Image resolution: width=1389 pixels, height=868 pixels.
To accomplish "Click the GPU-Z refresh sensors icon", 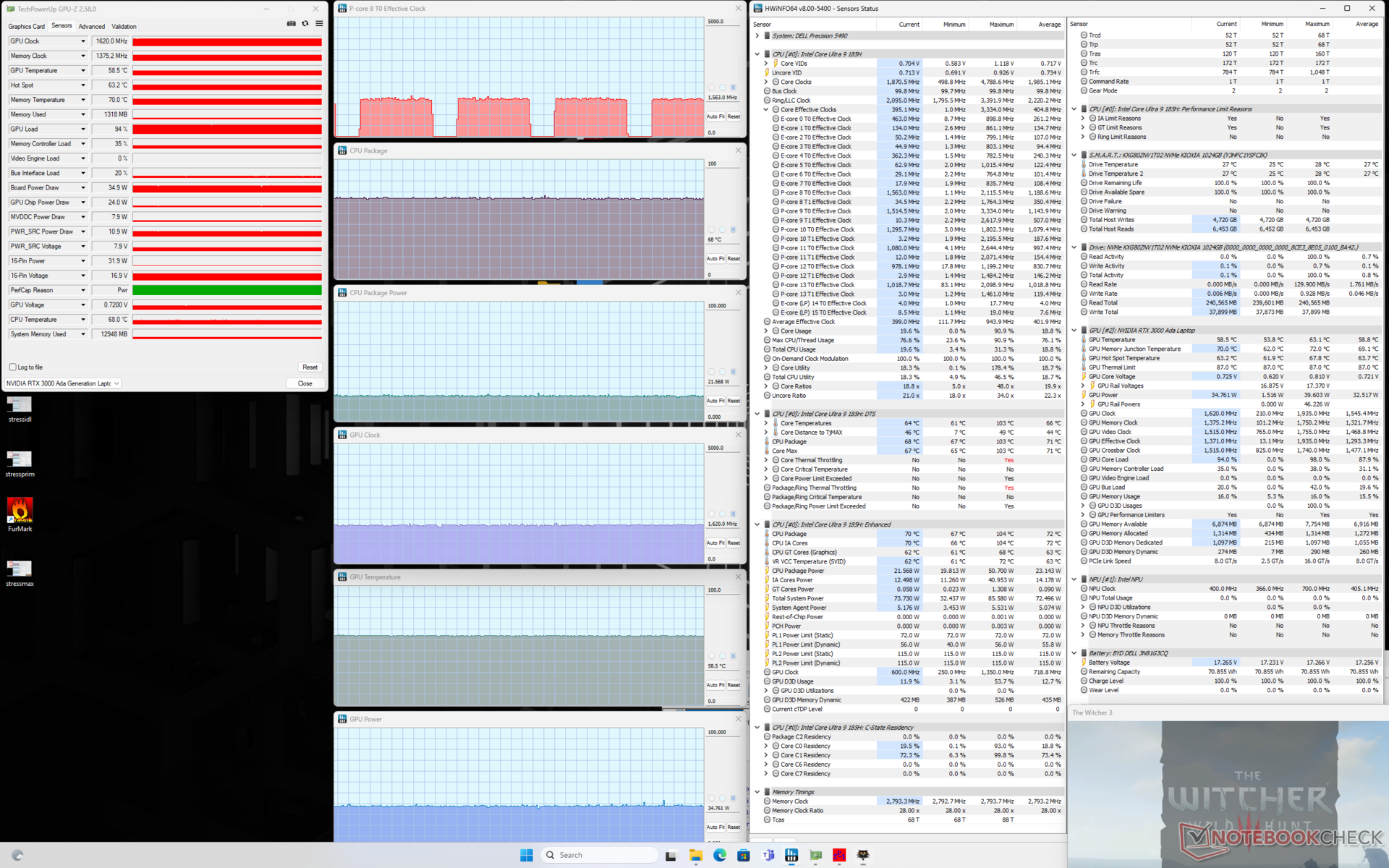I will click(x=305, y=24).
